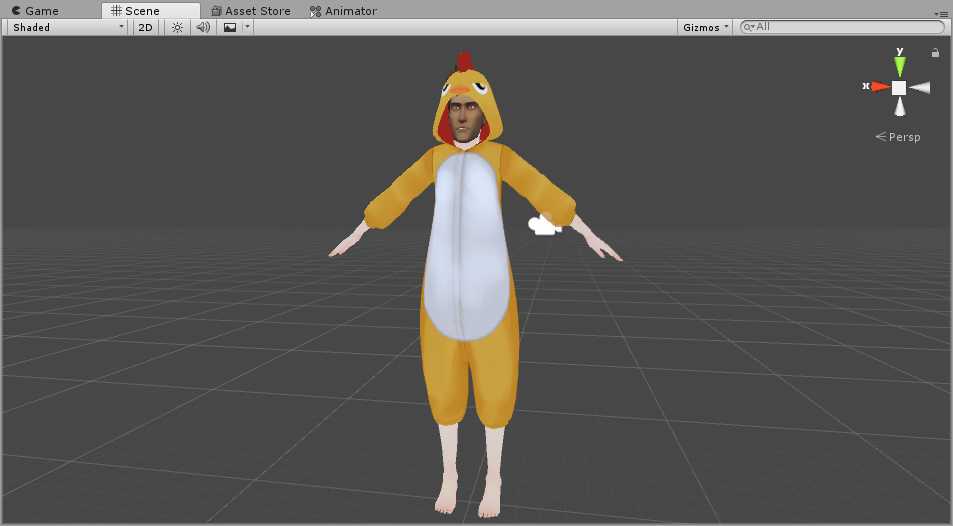The image size is (953, 526).
Task: Click the right gray gizmo cone
Action: point(920,88)
